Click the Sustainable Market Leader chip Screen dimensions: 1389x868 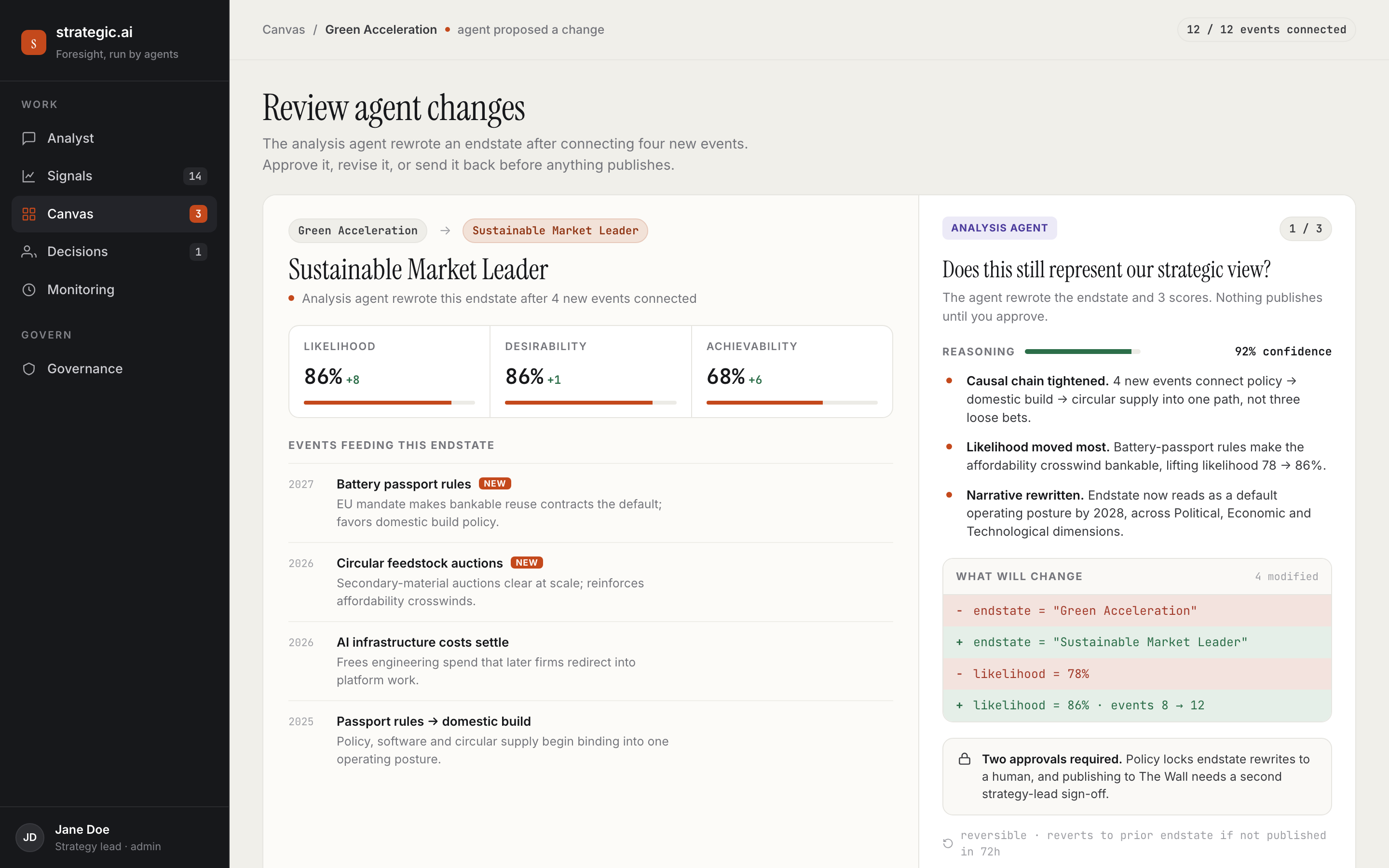(x=555, y=231)
